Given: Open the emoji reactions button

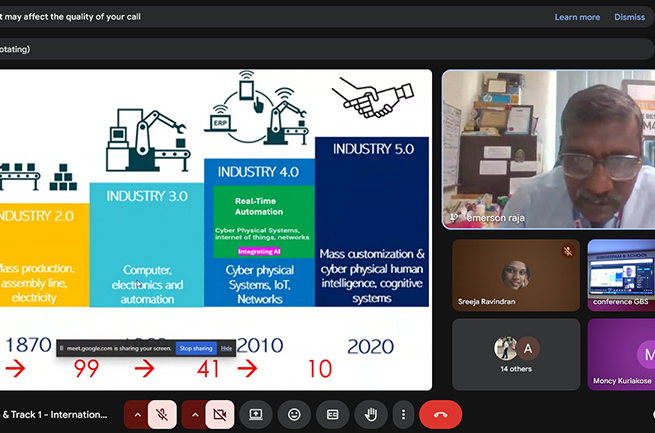Looking at the screenshot, I should point(294,414).
